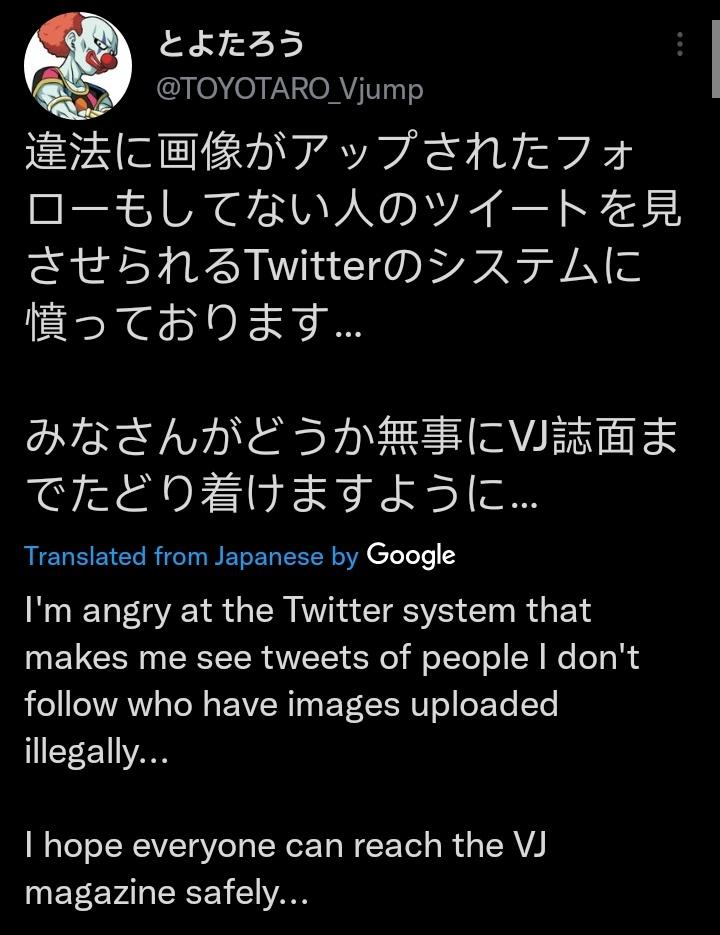This screenshot has width=720, height=935.
Task: Open the @TOYOTARO_Vjump handle
Action: (290, 89)
